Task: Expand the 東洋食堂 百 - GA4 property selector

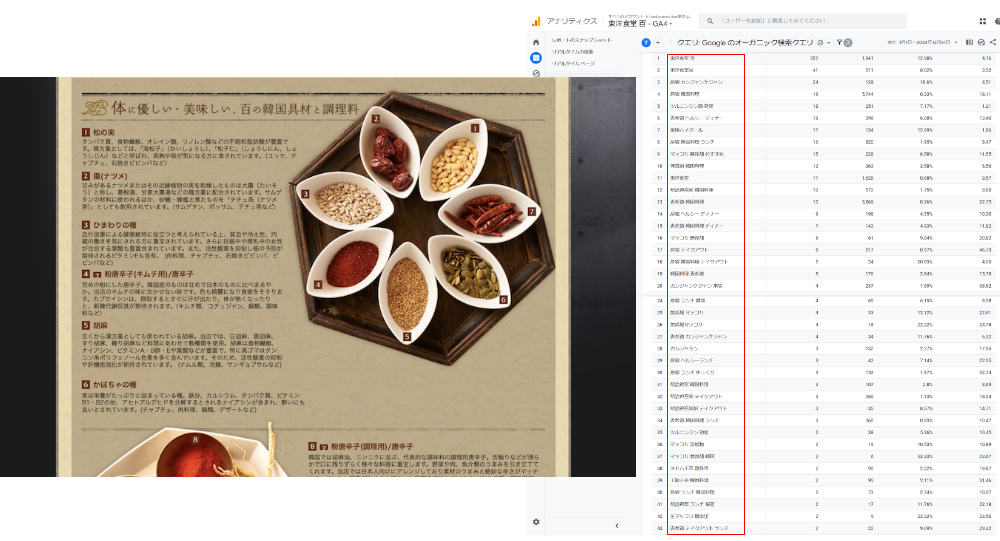Action: (x=637, y=23)
